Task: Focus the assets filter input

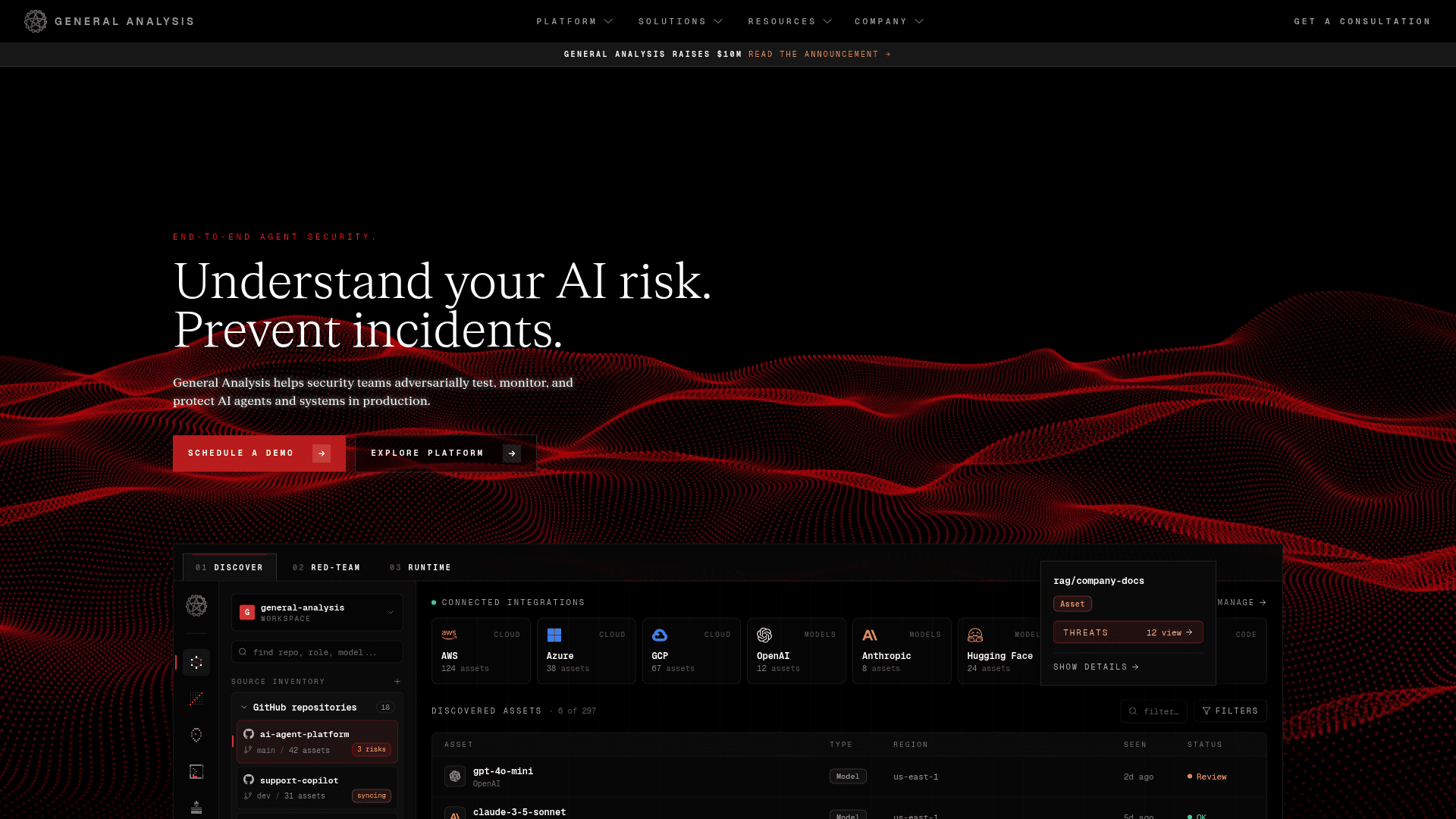Action: [1153, 711]
